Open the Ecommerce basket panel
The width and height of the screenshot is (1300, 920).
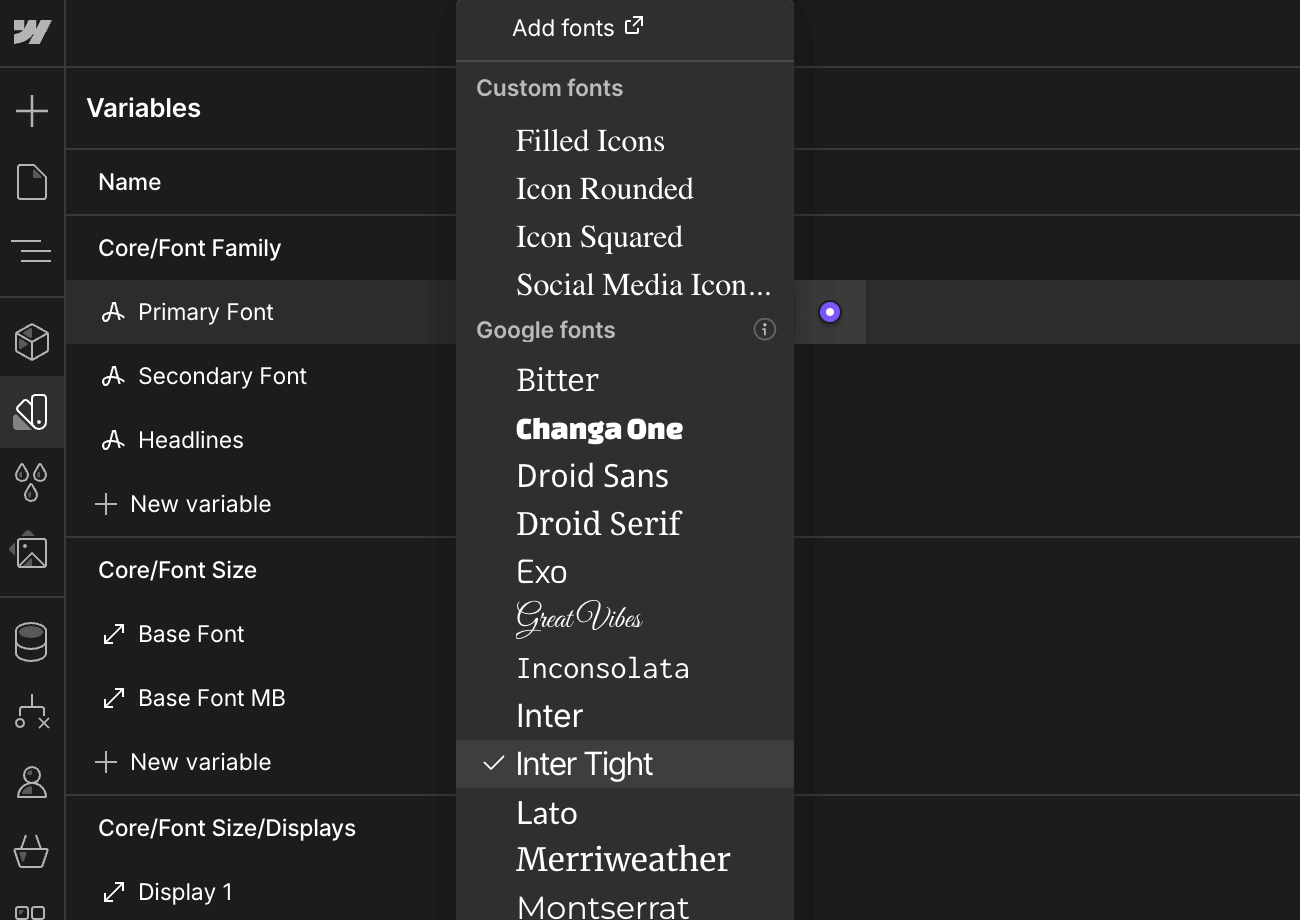[32, 852]
